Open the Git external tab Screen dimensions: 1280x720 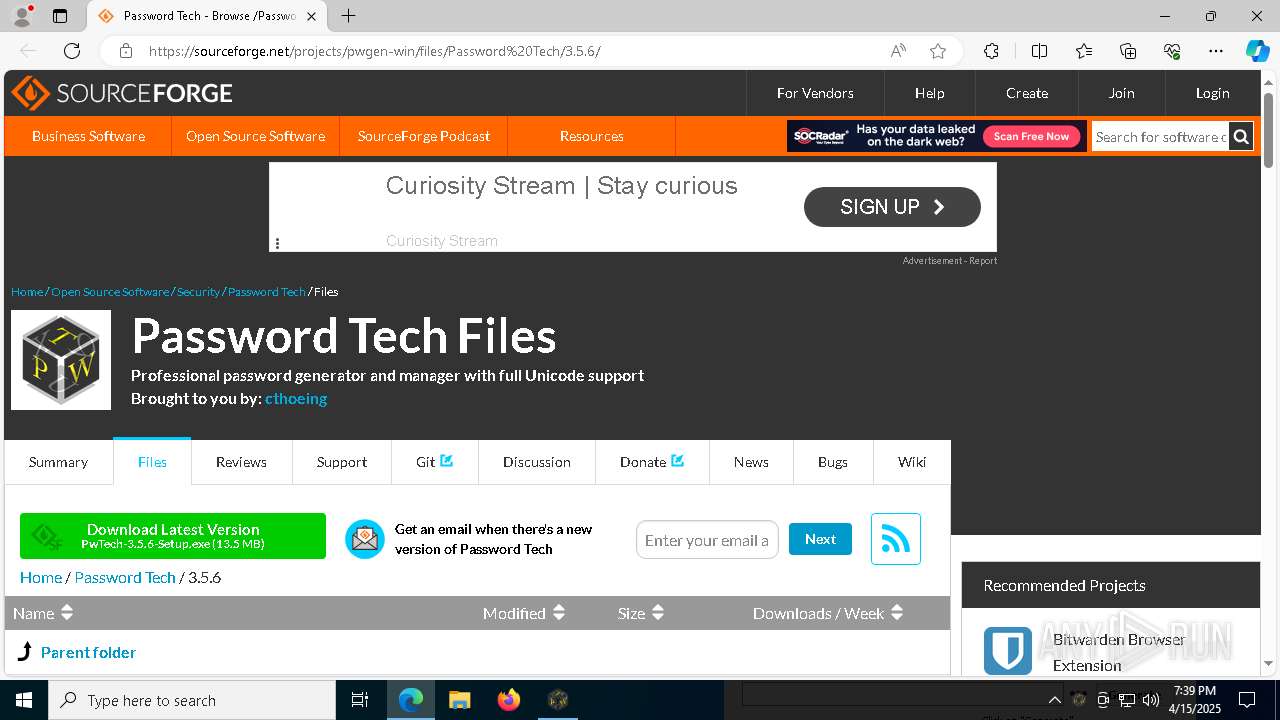(434, 462)
